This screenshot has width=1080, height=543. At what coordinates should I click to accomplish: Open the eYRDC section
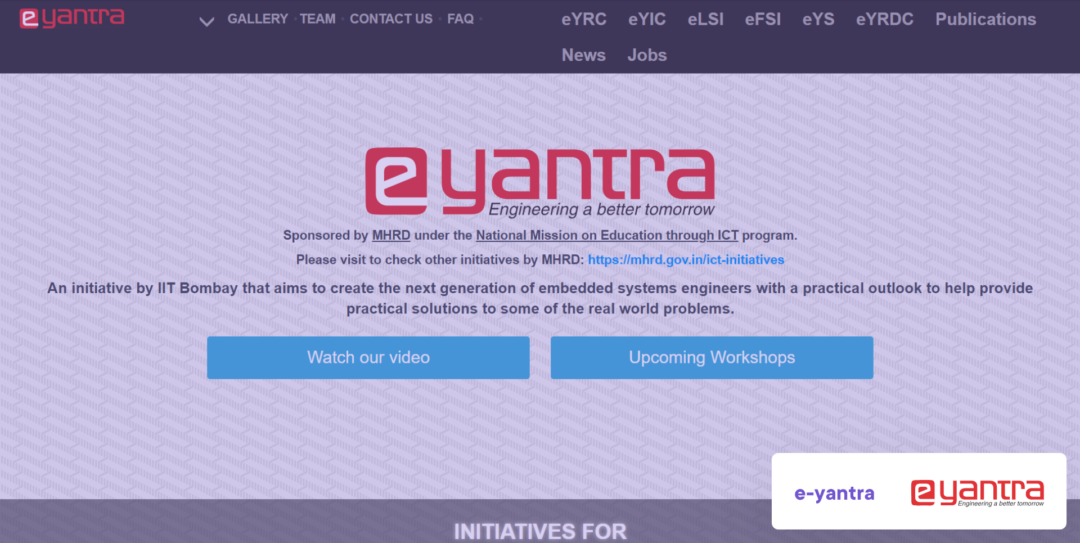click(x=884, y=19)
